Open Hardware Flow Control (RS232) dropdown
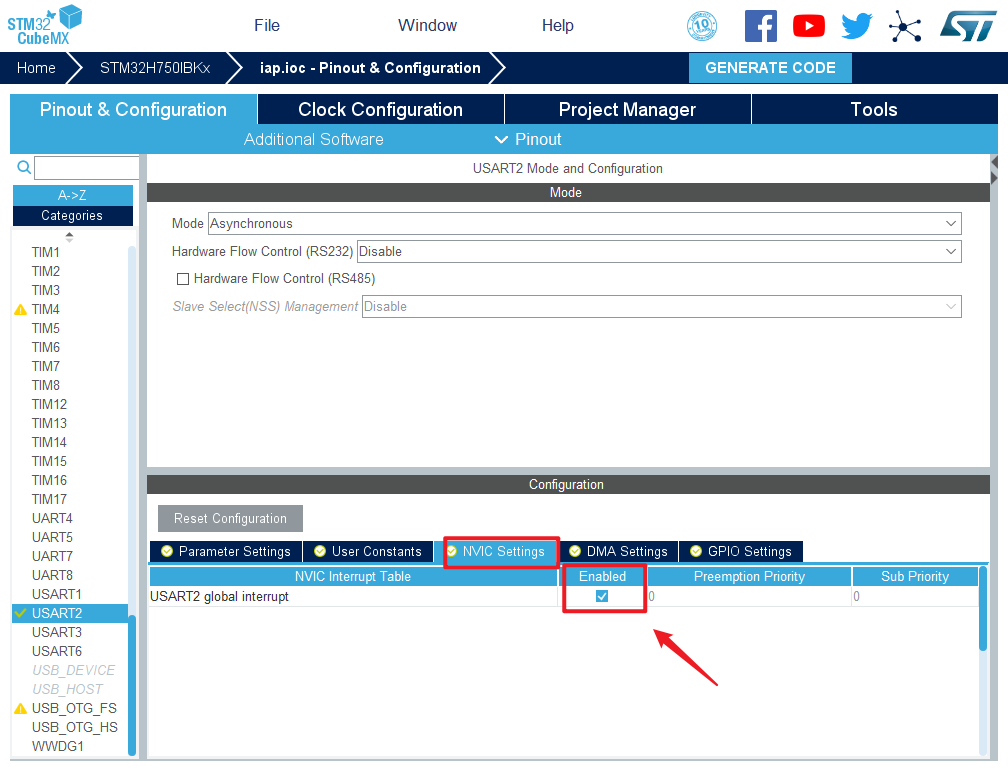Screen dimensions: 1008x771 click(658, 252)
